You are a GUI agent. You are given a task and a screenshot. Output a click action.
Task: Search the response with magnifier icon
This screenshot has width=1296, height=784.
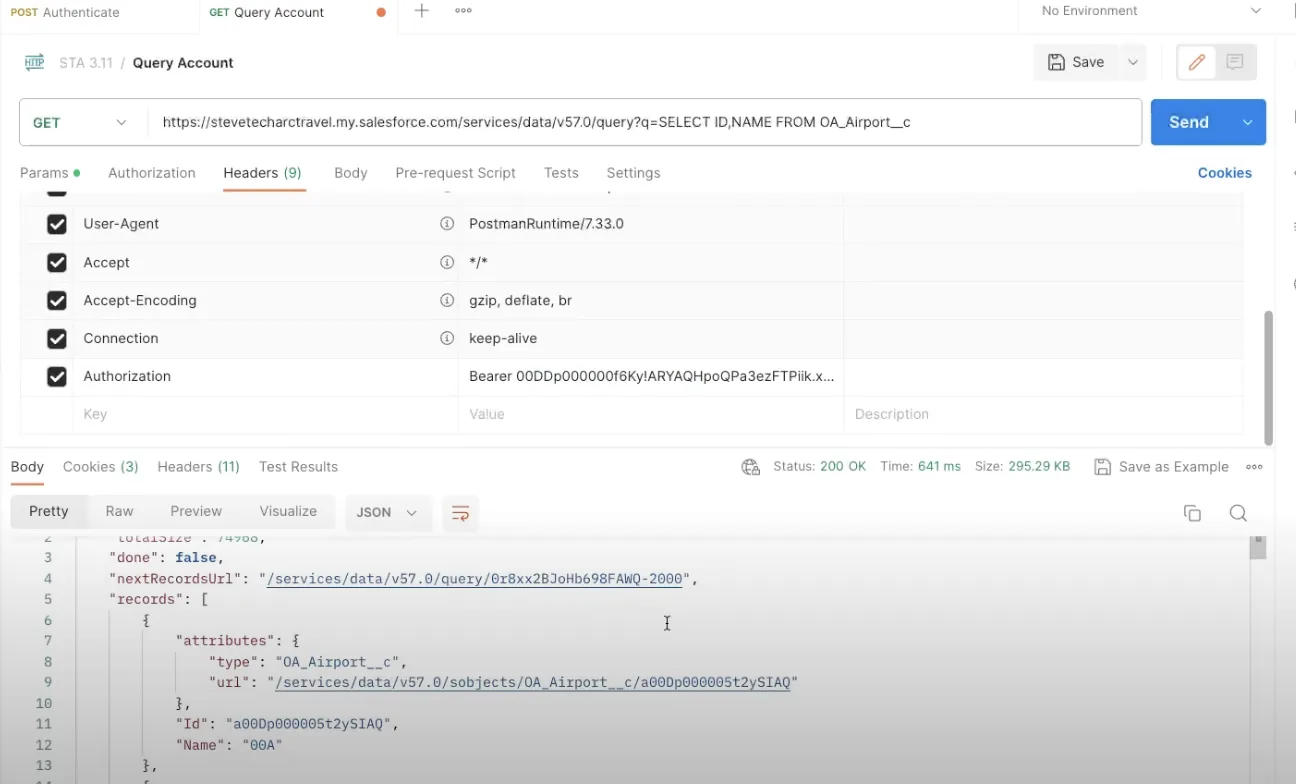click(x=1238, y=513)
